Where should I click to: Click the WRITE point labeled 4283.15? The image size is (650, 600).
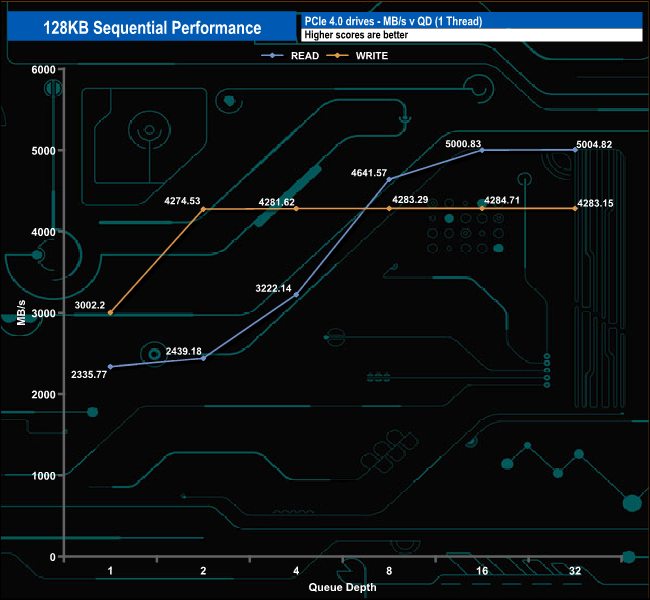575,209
